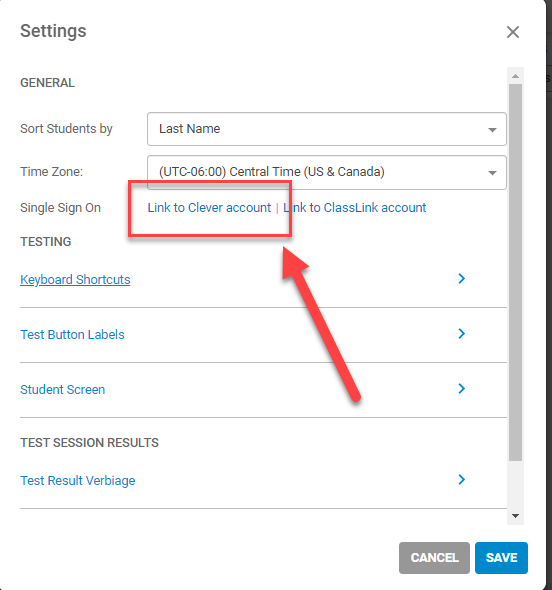Click the scrollbar down arrow

[x=516, y=516]
